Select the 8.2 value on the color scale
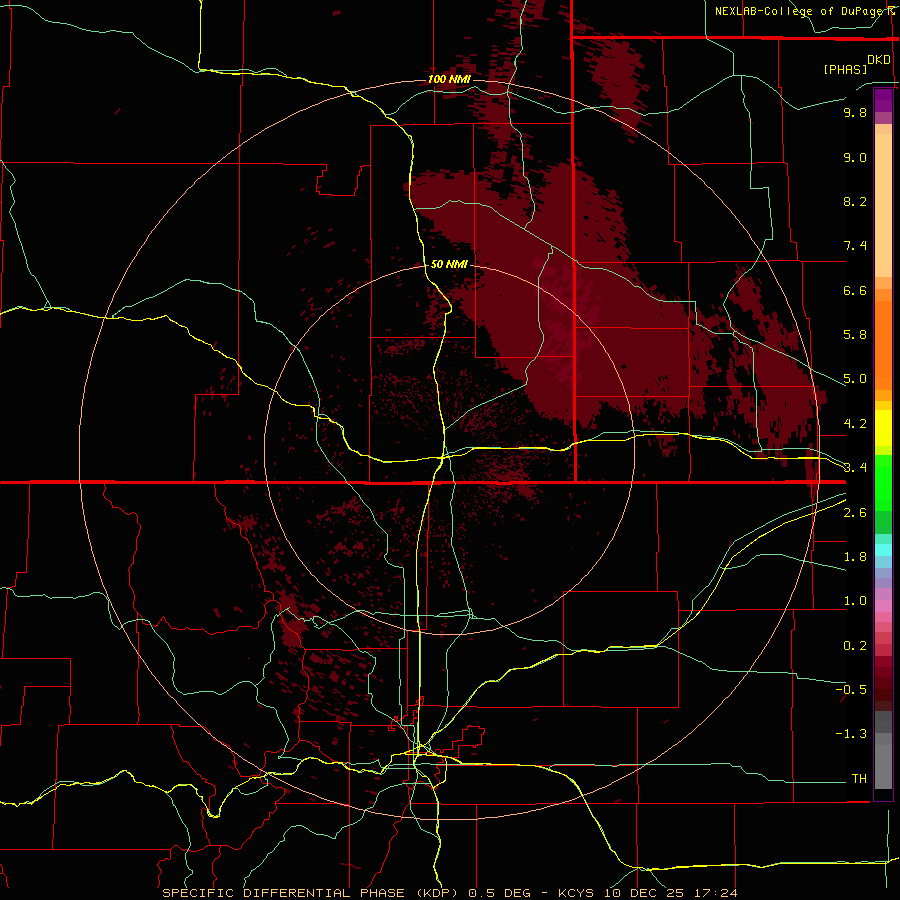Image resolution: width=900 pixels, height=900 pixels. (855, 201)
